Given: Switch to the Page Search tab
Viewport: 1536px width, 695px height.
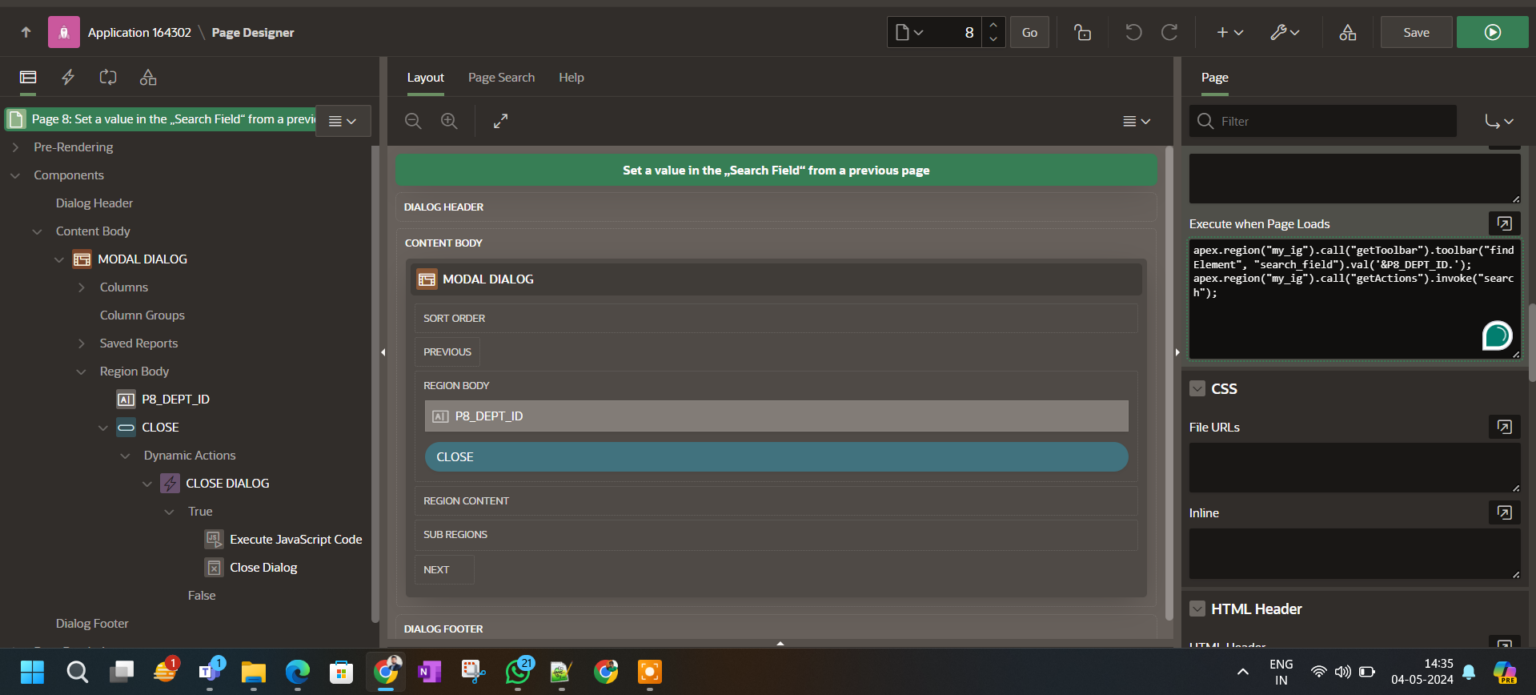Looking at the screenshot, I should coord(500,77).
